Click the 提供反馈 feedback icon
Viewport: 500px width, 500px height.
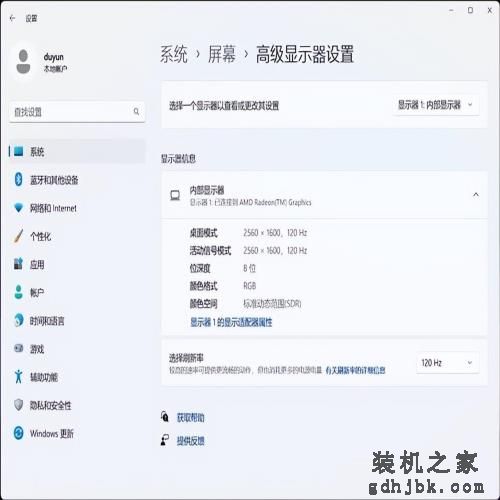(165, 440)
